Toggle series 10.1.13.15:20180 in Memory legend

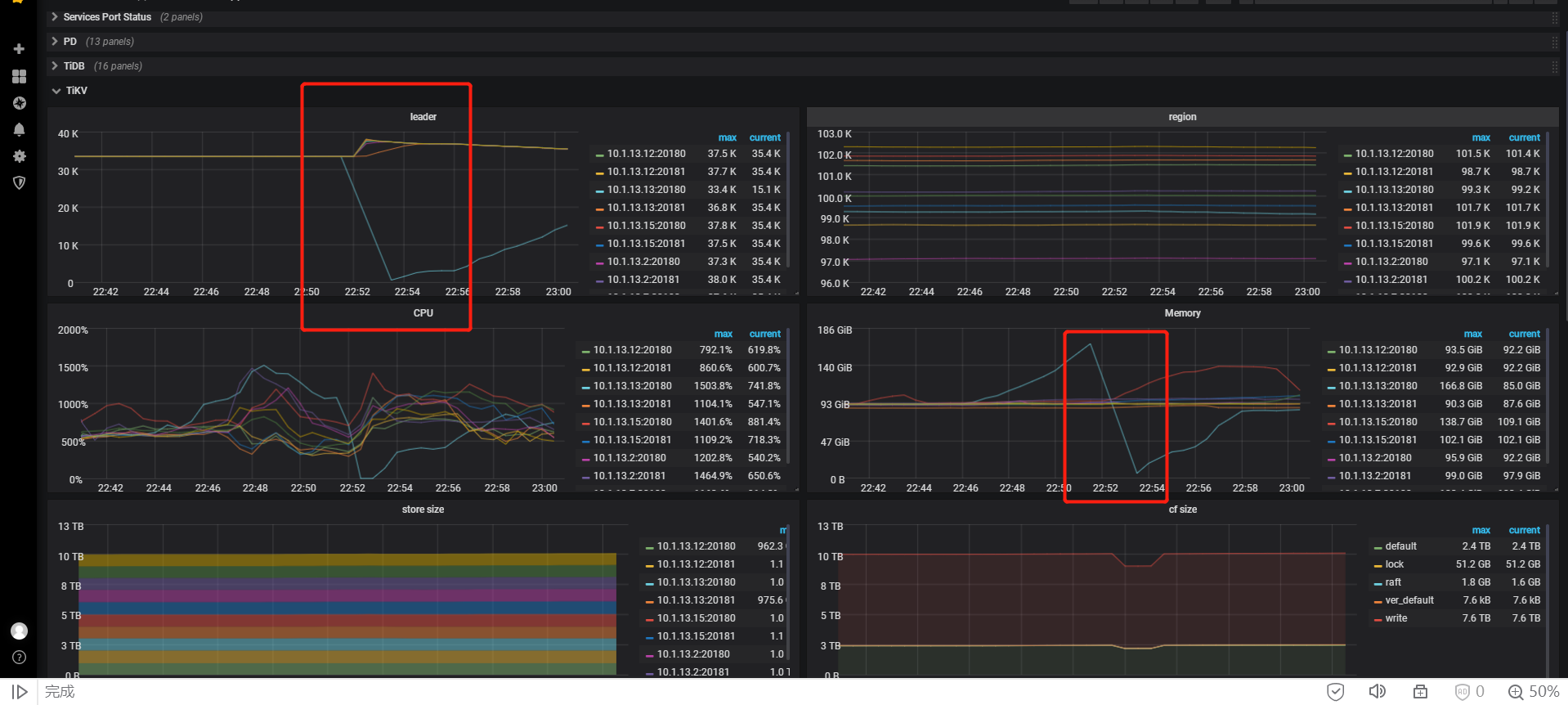point(1378,422)
